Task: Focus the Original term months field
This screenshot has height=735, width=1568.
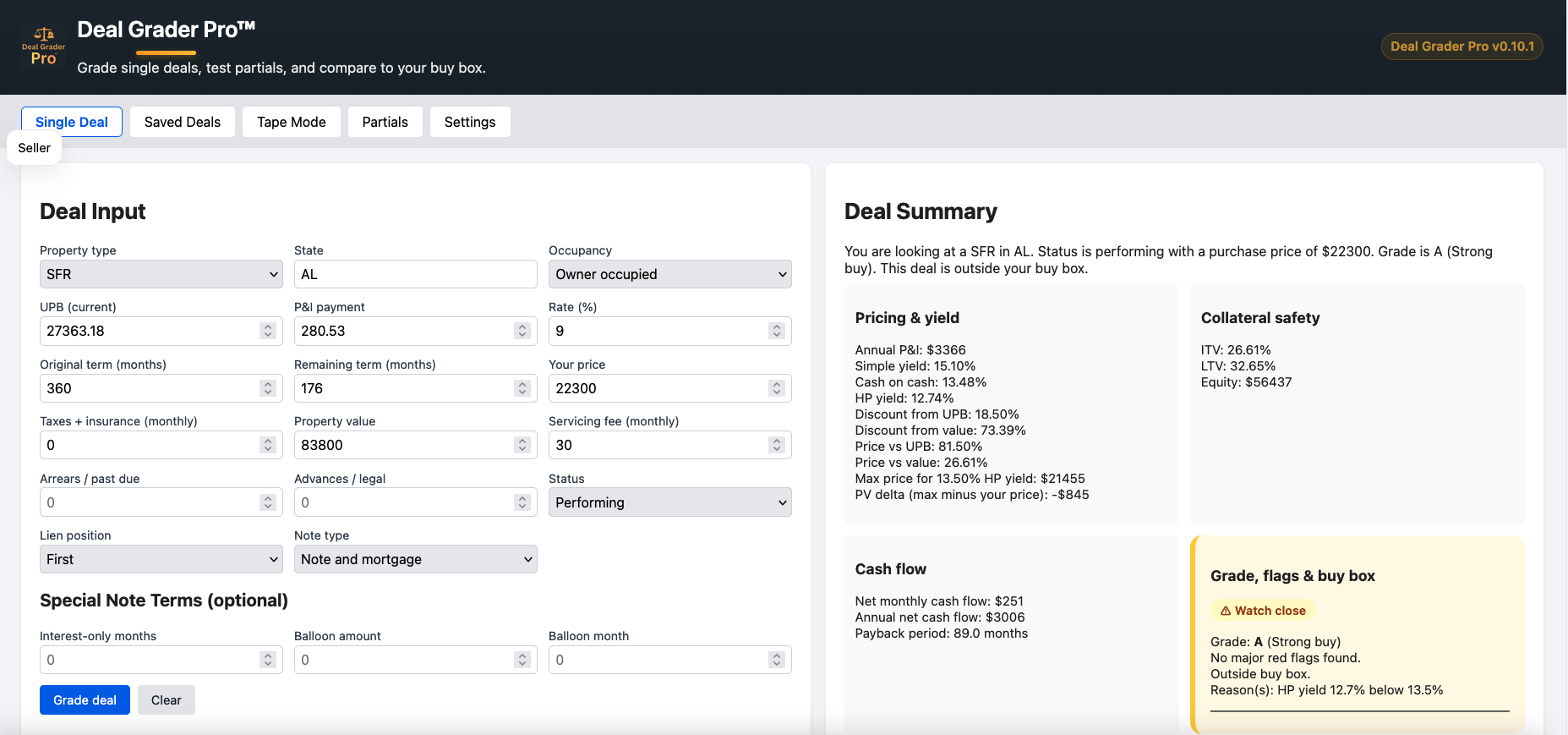Action: 161,388
